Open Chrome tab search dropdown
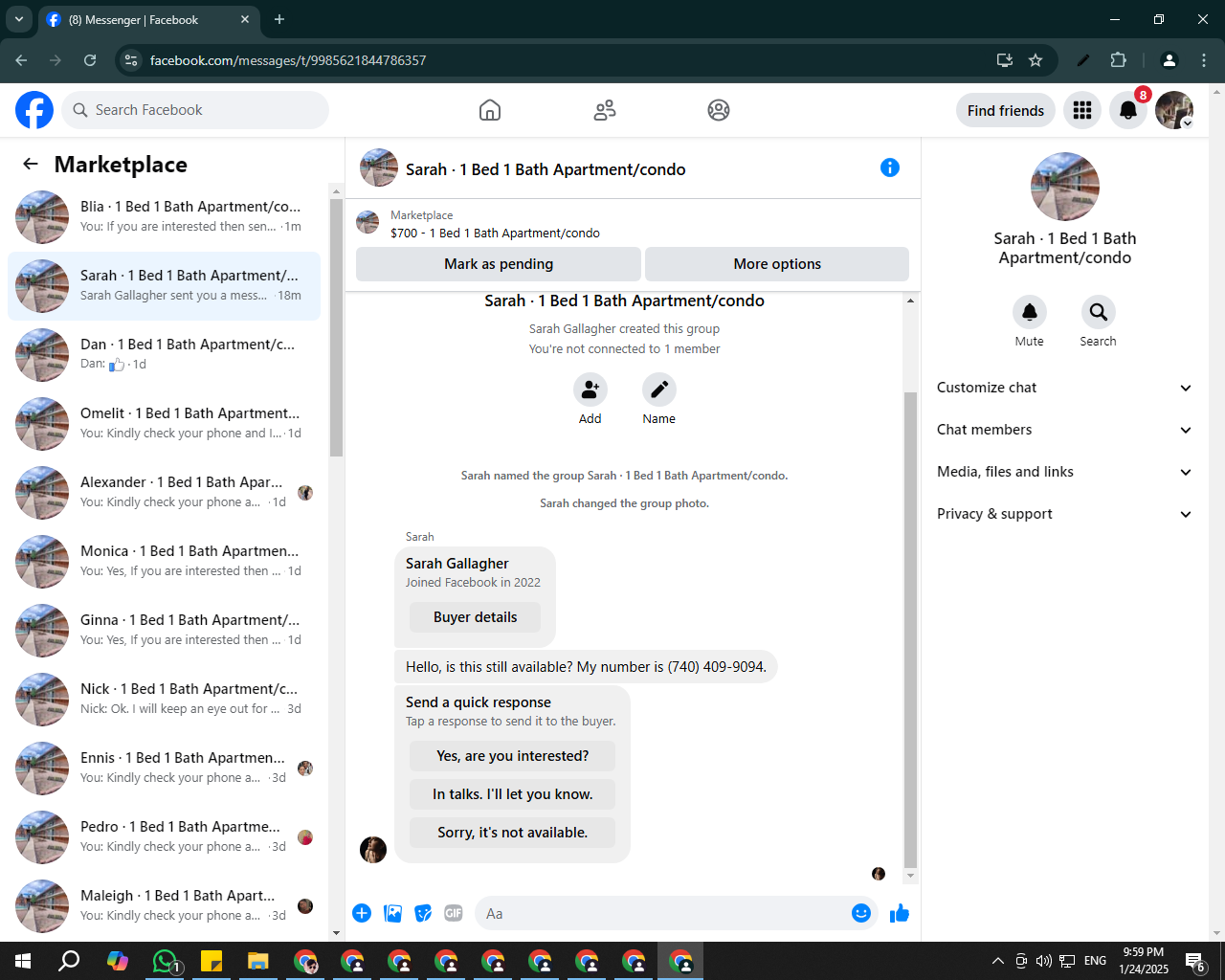The width and height of the screenshot is (1225, 980). click(19, 19)
